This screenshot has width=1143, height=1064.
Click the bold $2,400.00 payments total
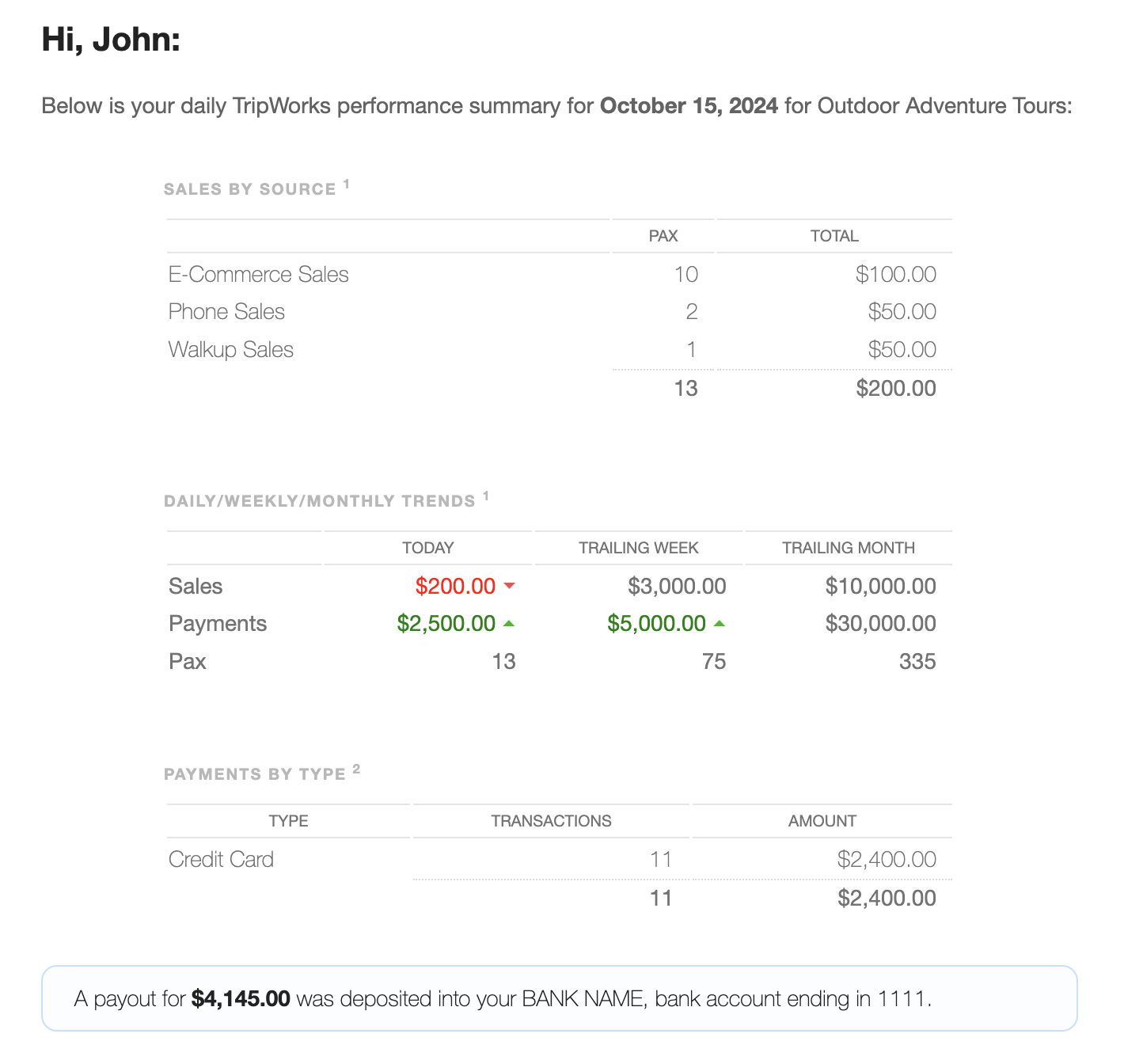(x=887, y=898)
